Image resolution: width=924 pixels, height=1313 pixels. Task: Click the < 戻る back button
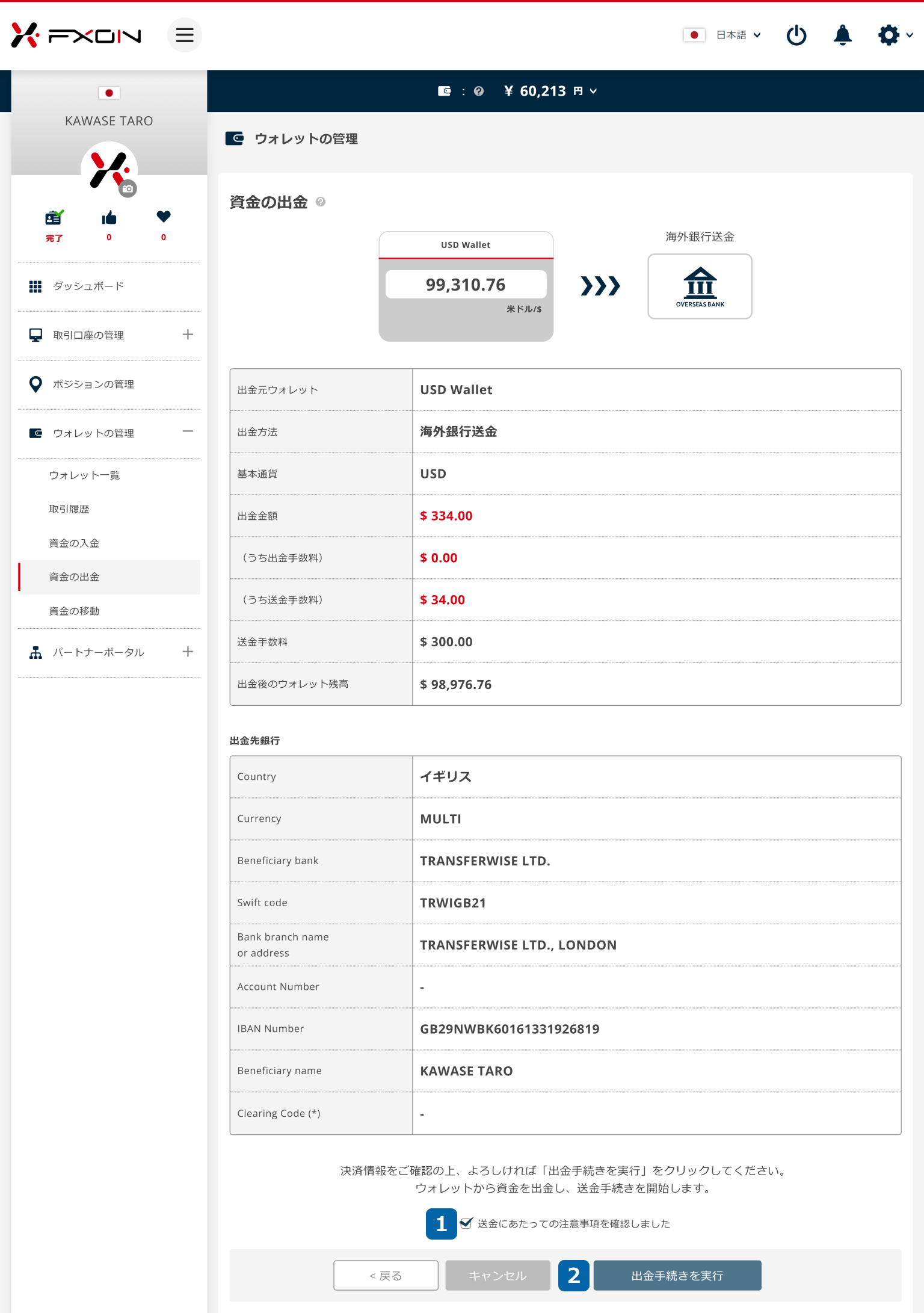[386, 1276]
